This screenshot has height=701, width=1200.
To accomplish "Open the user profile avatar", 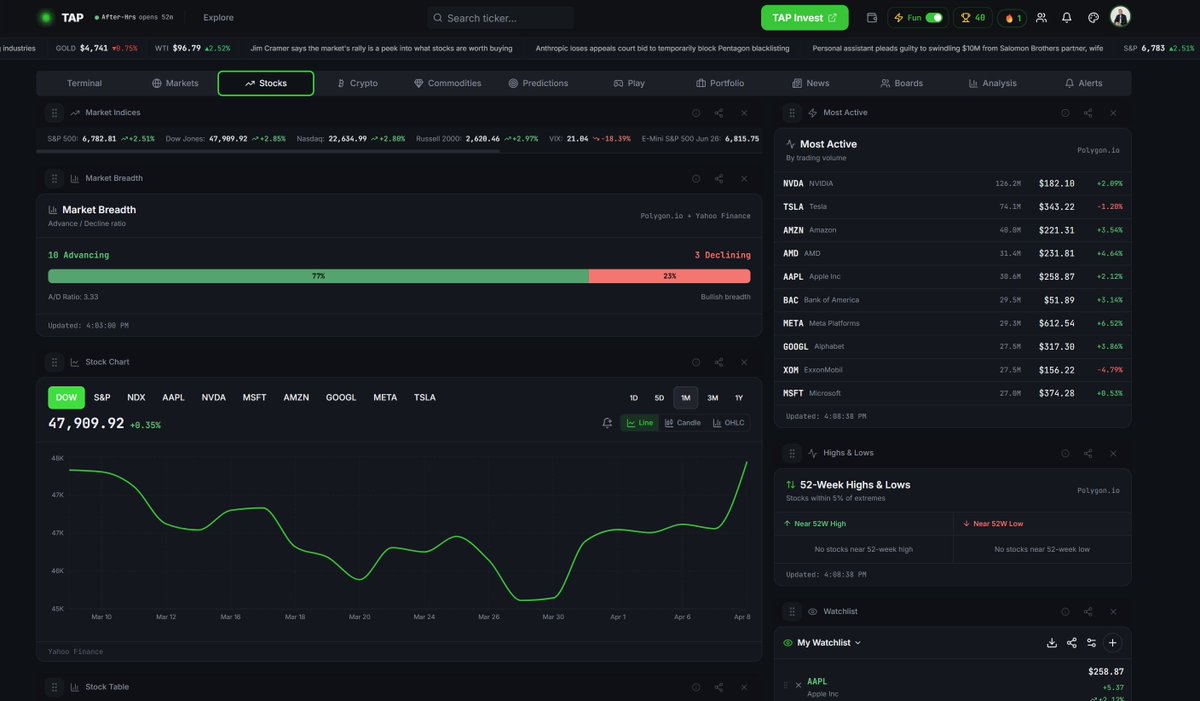I will [1120, 17].
